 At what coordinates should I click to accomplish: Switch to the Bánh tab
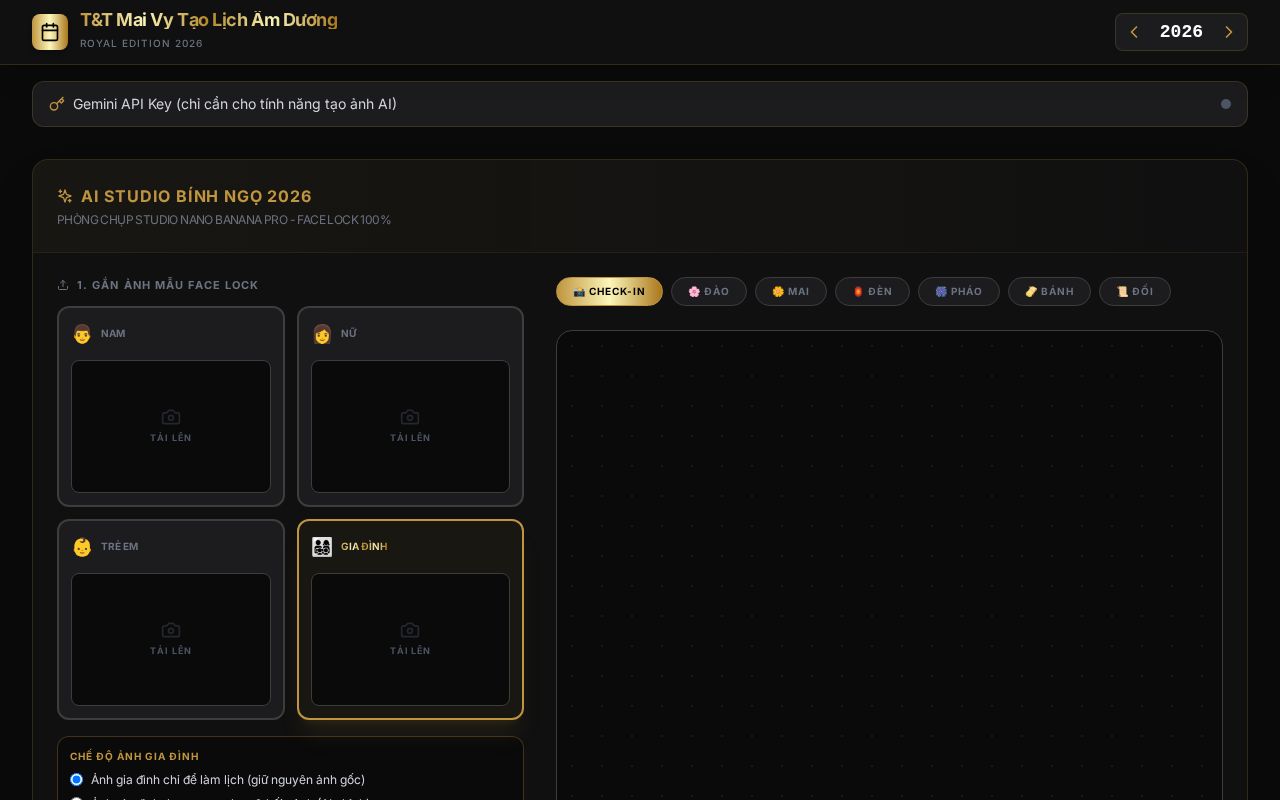pos(1049,291)
